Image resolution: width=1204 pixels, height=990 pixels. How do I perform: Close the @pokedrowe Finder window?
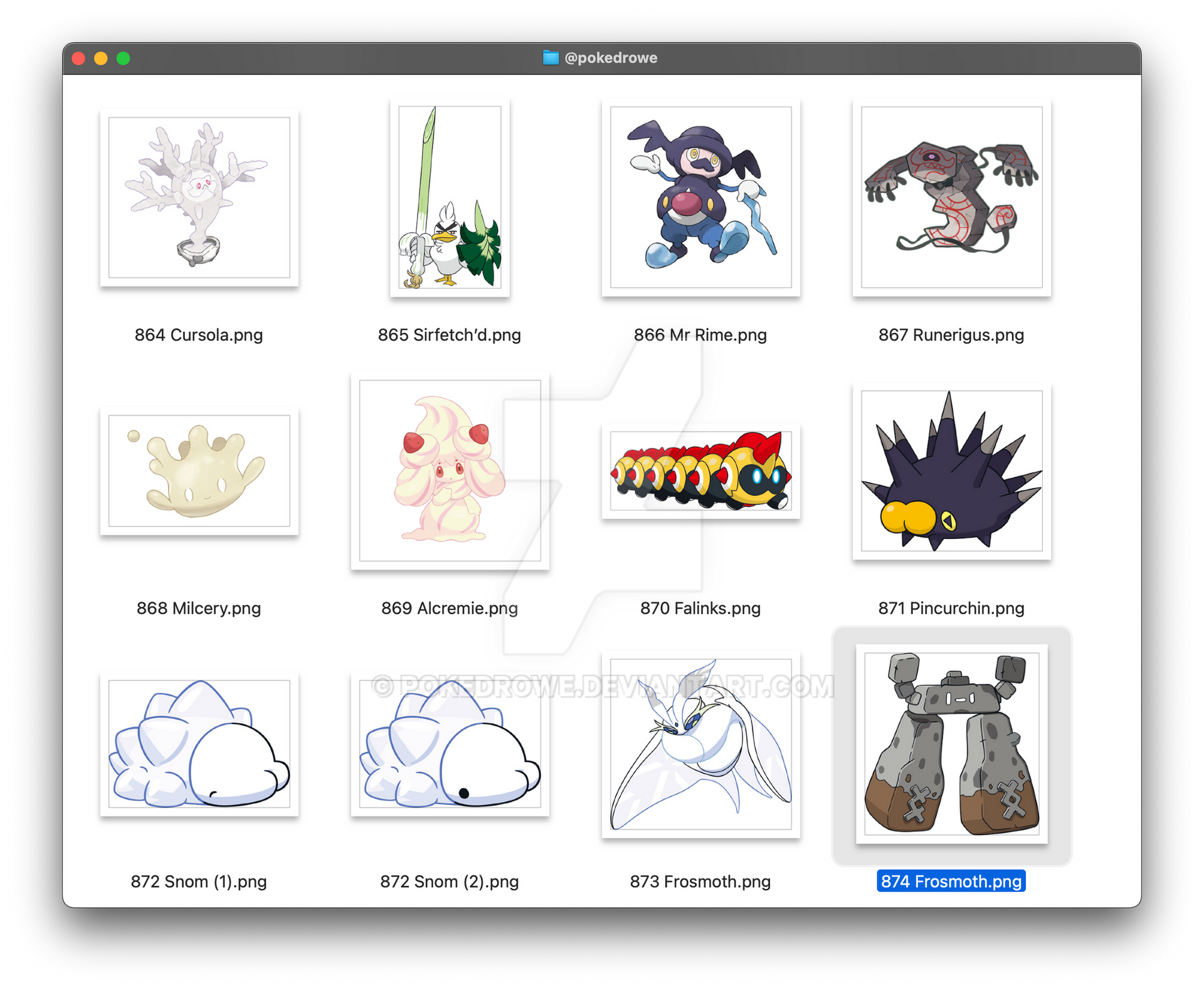tap(78, 58)
